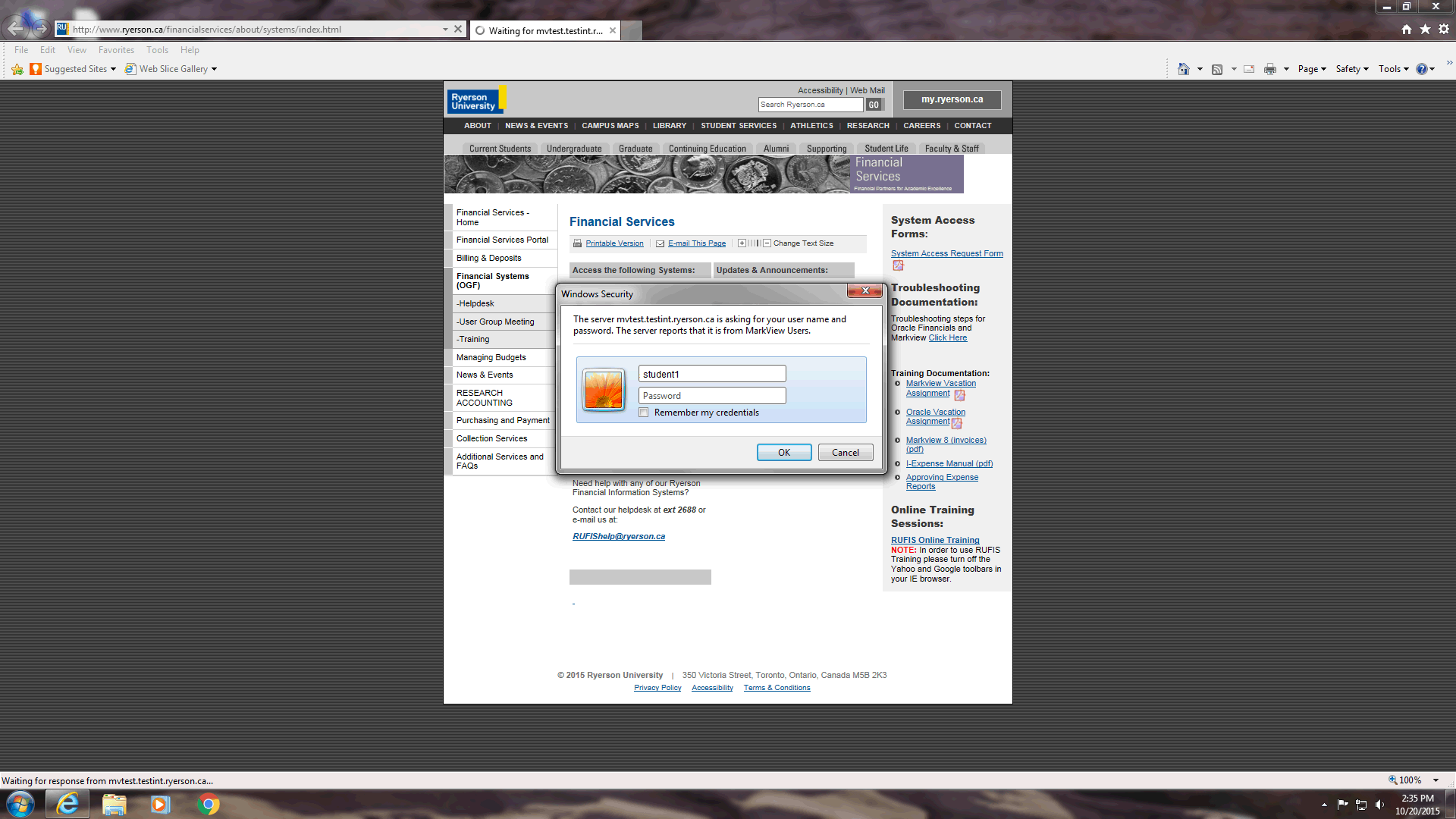Click the command bar Home icon
The height and width of the screenshot is (819, 1456).
[1183, 69]
